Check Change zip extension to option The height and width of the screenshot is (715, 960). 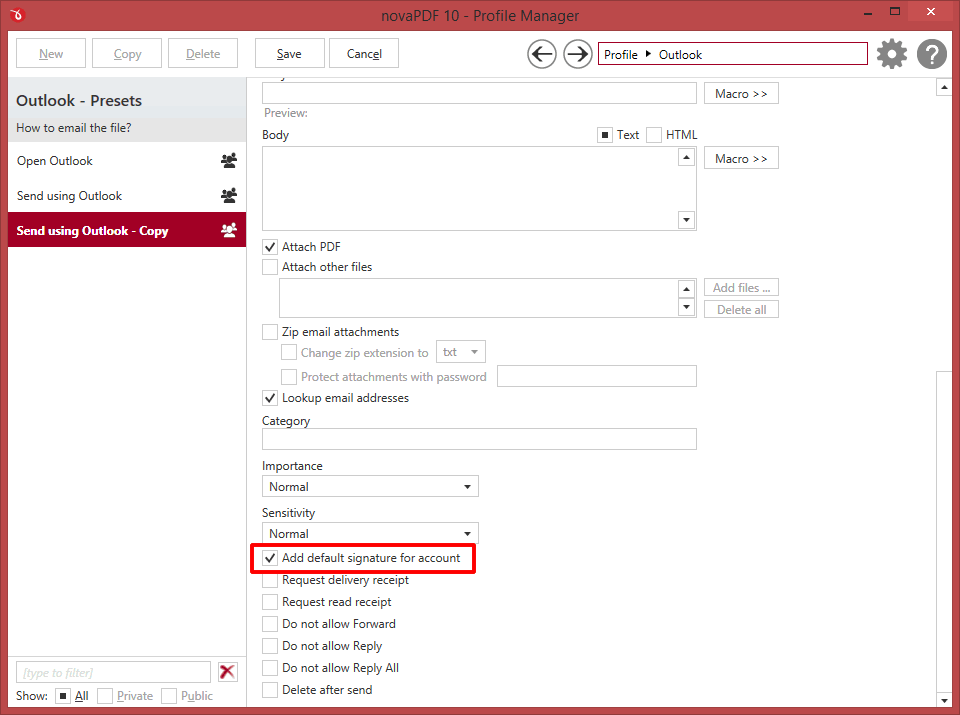coord(288,353)
